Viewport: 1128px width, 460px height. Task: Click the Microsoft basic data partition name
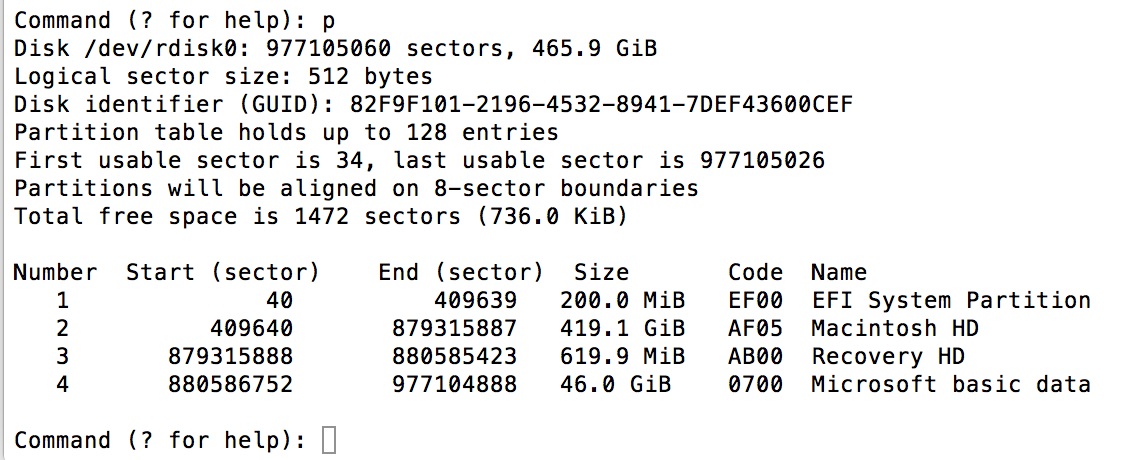tap(950, 384)
